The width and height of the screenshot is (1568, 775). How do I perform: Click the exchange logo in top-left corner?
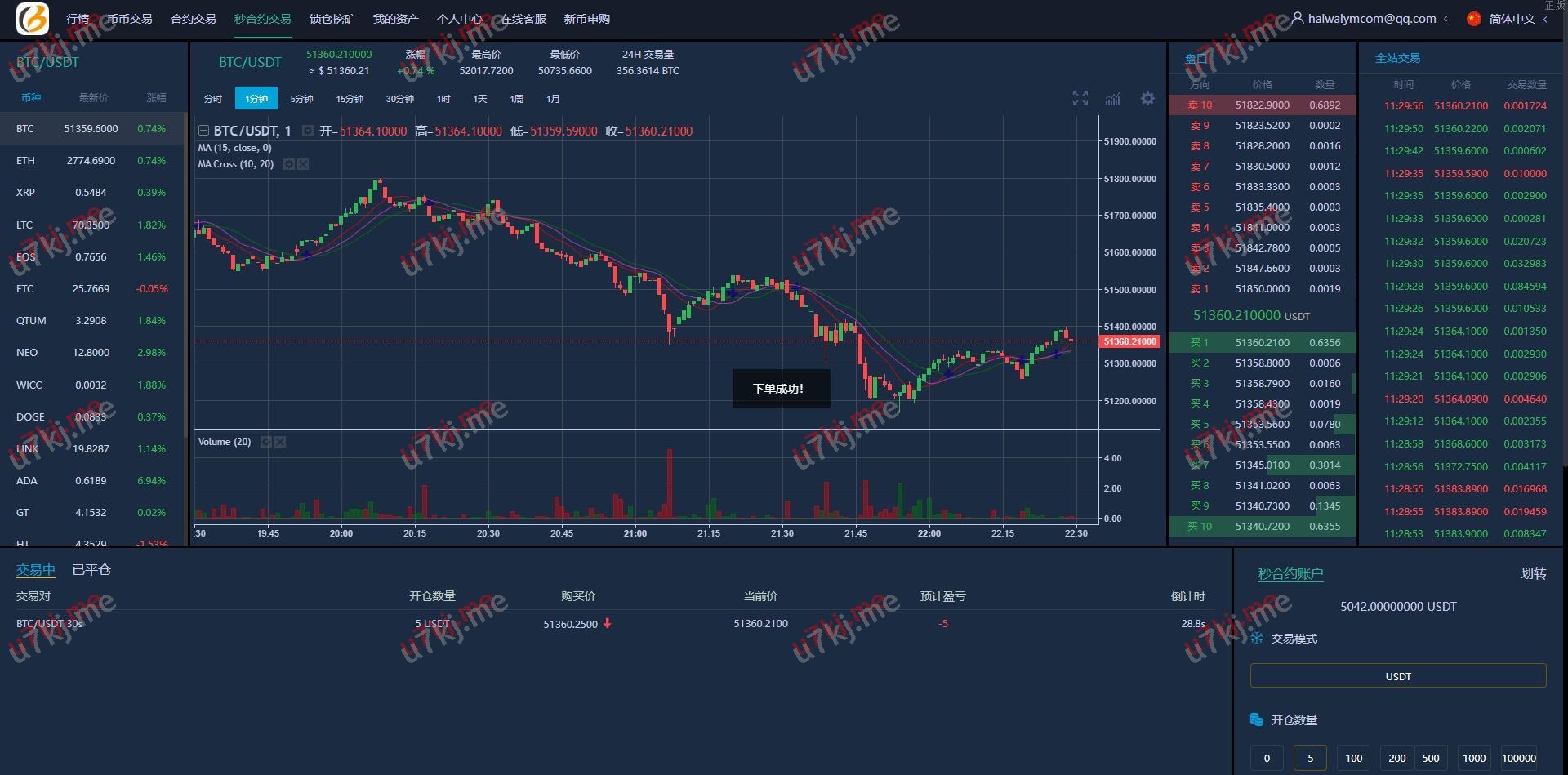coord(33,19)
